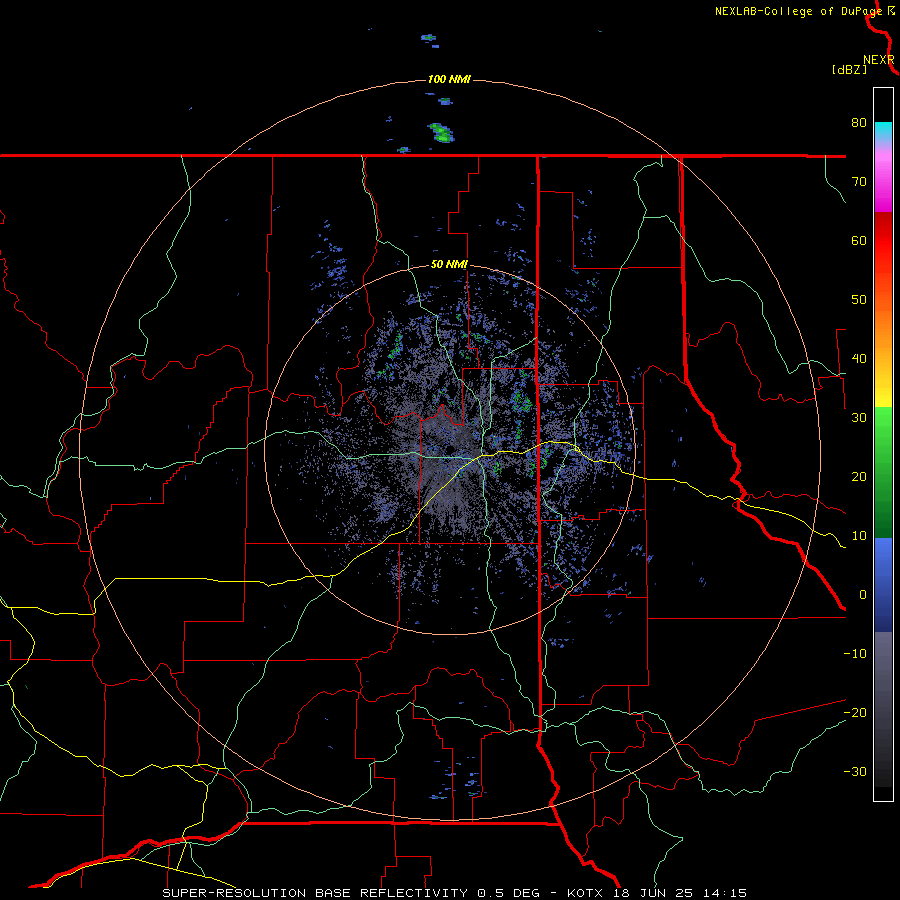Click the '50 NMI' range ring label
Screen dimensions: 900x900
pos(449,265)
